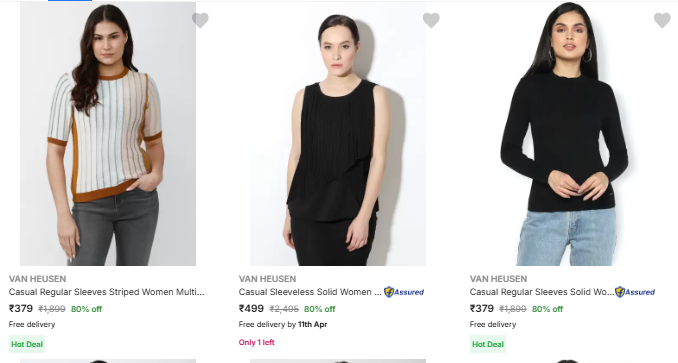Viewport: 678px width, 363px height.
Task: Click Van Heusen brand above striped top
Action: [37, 279]
